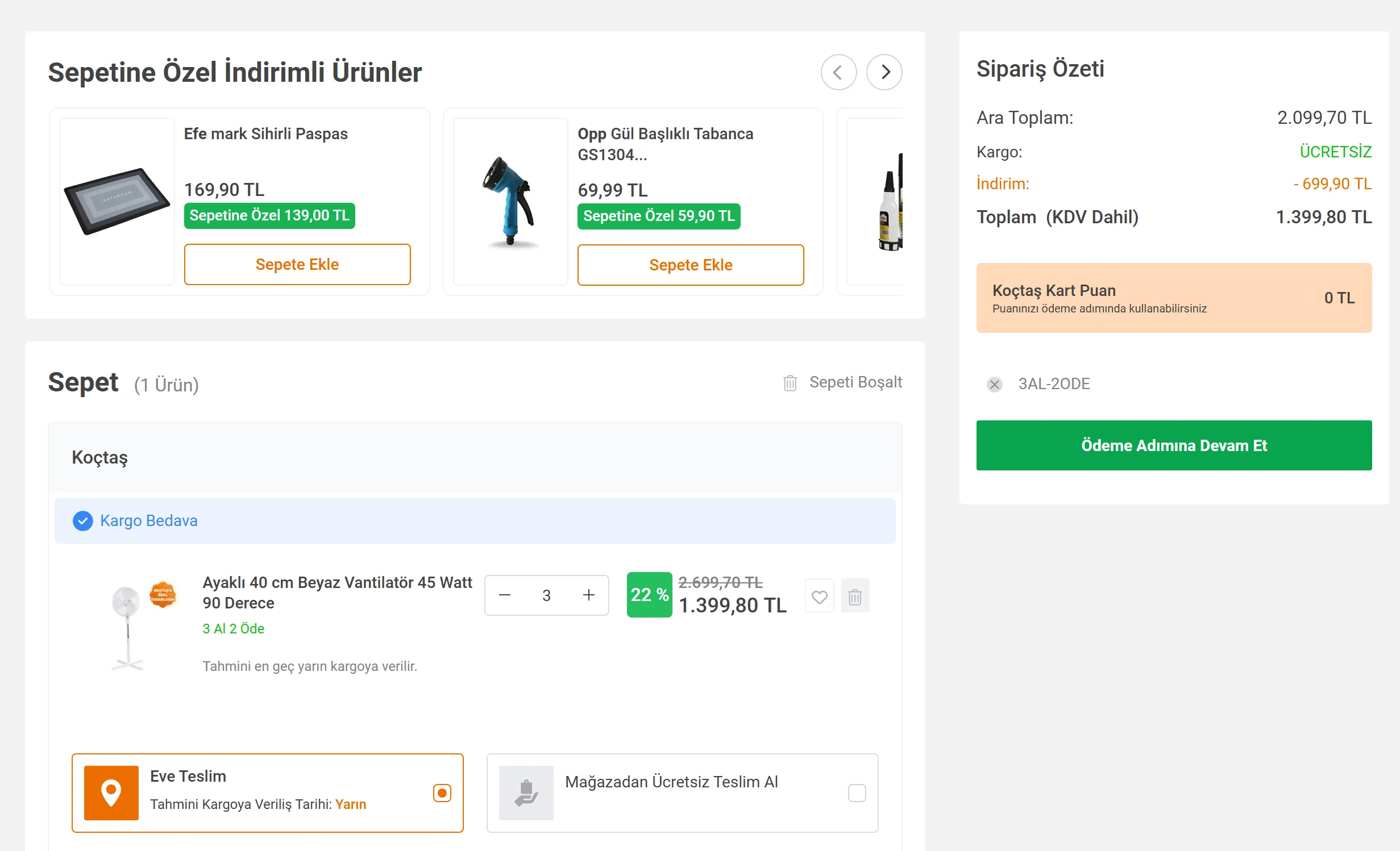
Task: Open Efe mark Sihirli Paspas product image
Action: [117, 202]
